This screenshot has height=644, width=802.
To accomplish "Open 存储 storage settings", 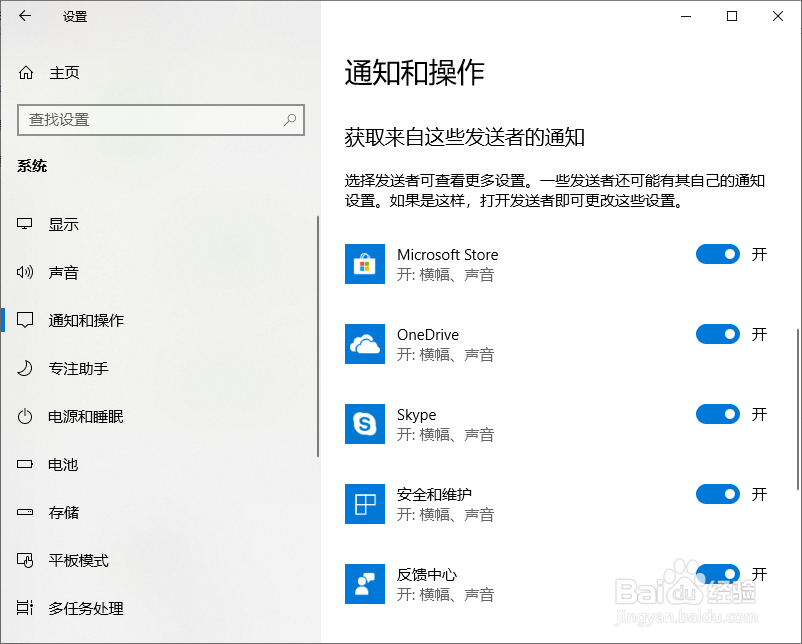I will [62, 512].
